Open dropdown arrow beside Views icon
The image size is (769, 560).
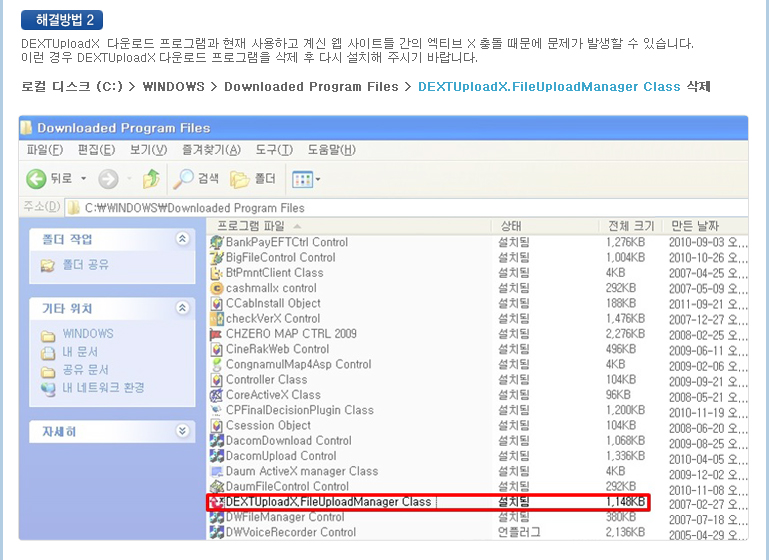click(318, 179)
